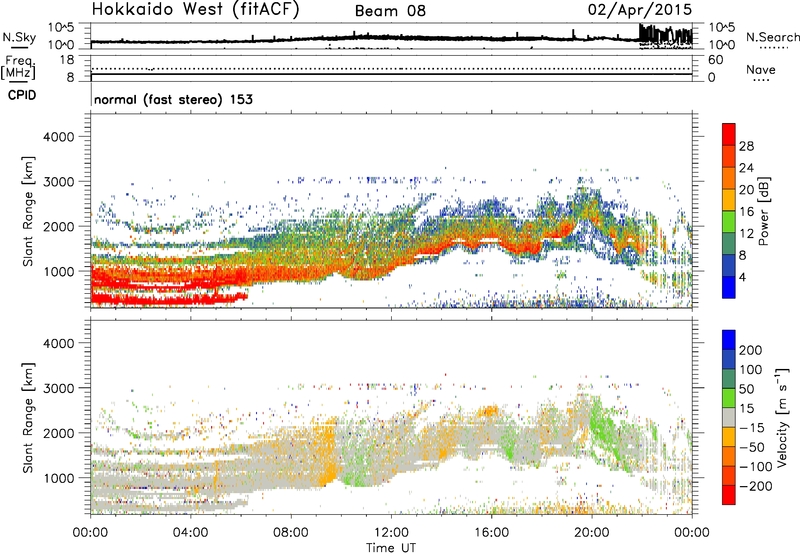This screenshot has width=800, height=554.
Task: Click the 'Hokkaido West (fitACF)' title
Action: 195,10
